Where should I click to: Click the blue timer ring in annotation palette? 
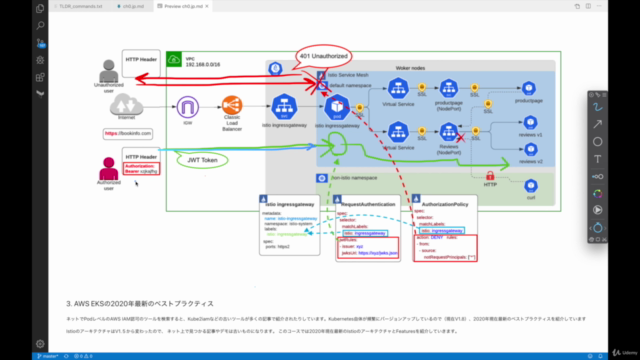[598, 228]
